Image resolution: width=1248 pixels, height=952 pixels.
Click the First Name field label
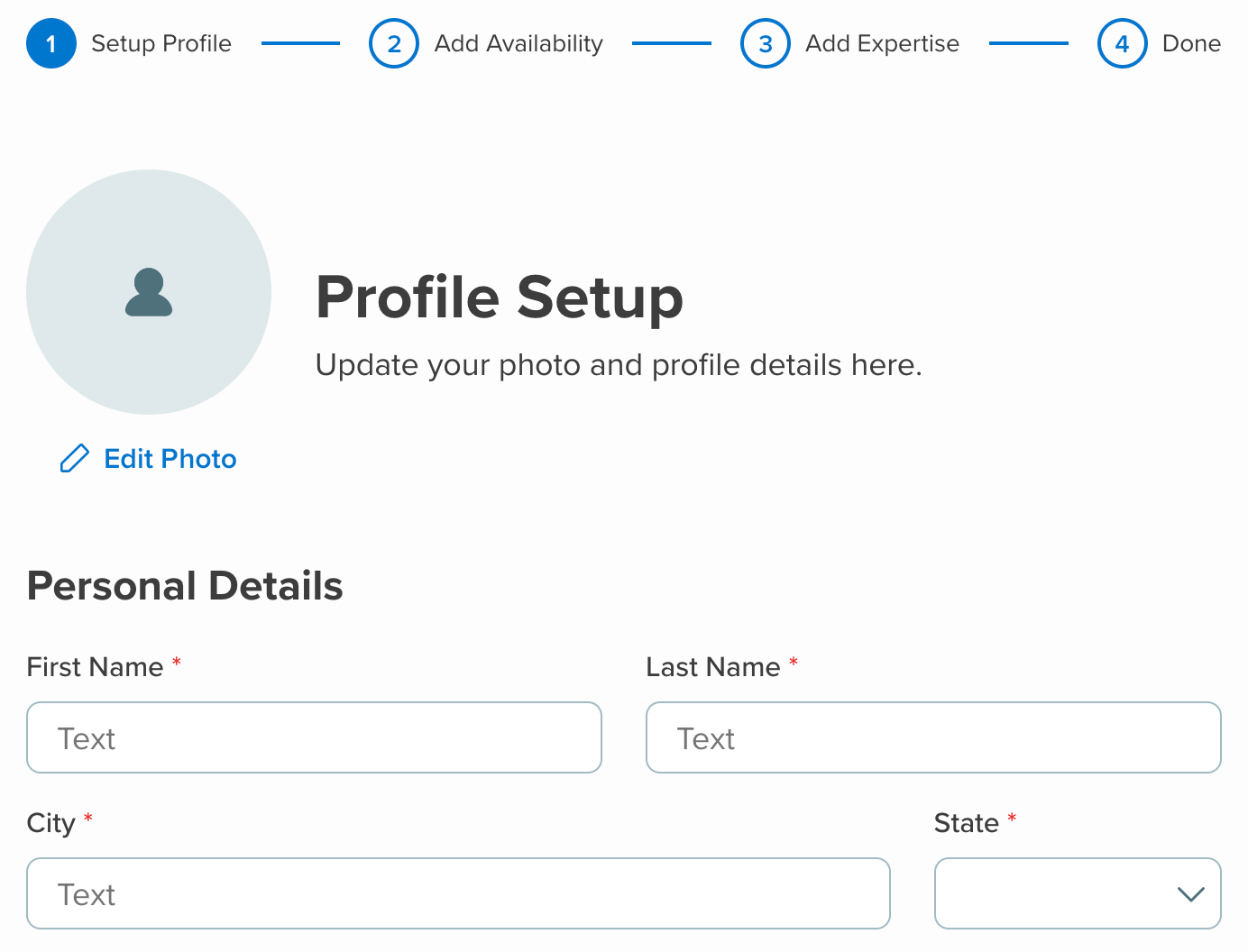(96, 667)
